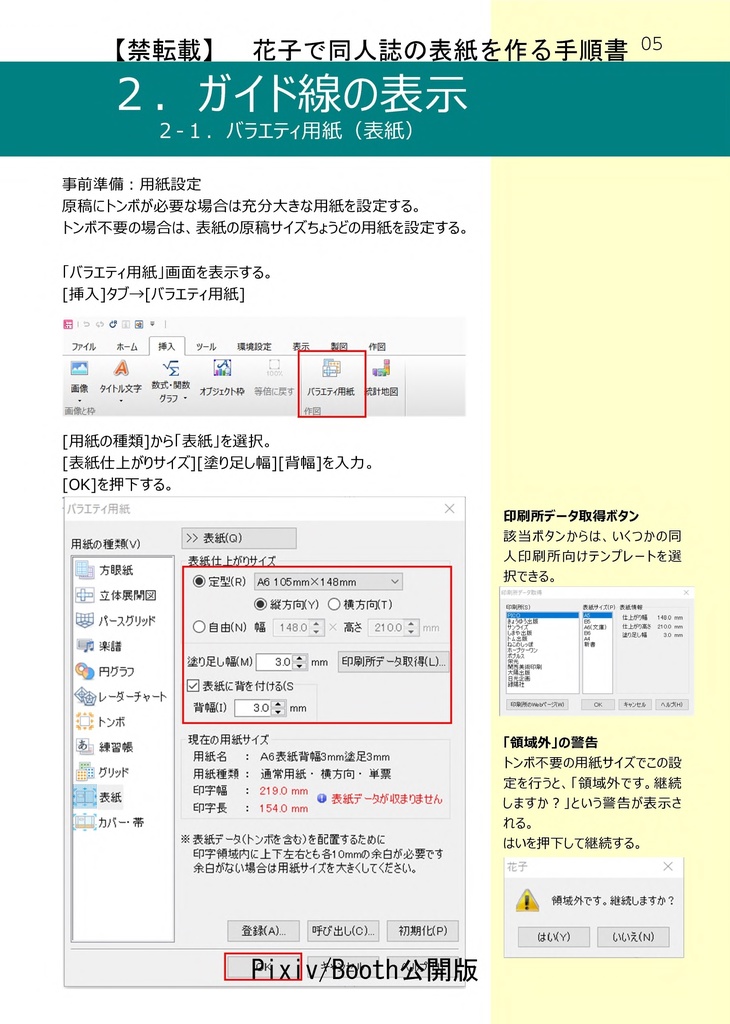
Task: Click the 幅 148.0 spinner arrows
Action: coord(316,628)
